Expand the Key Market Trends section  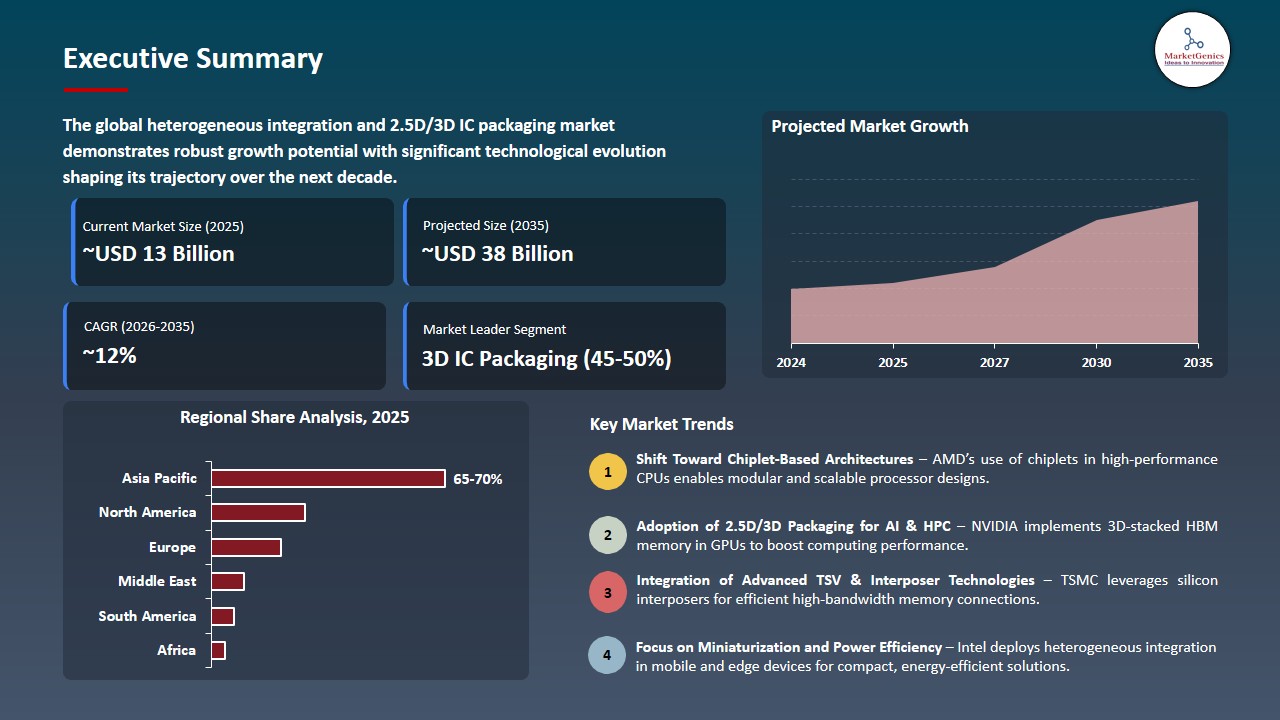click(663, 424)
